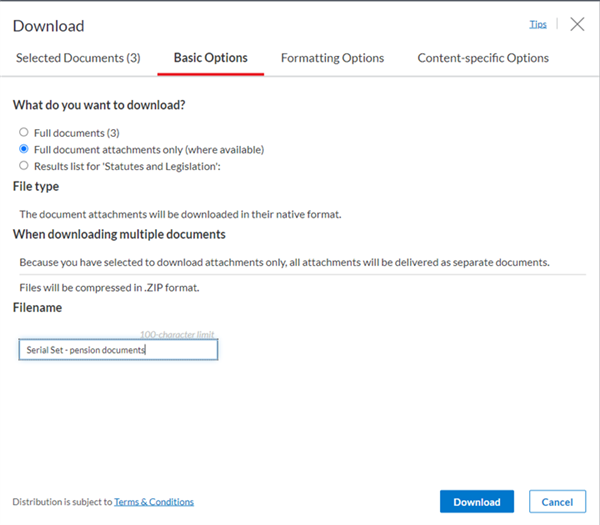The width and height of the screenshot is (600, 525).
Task: Place cursor after 'pension documents' in the filename
Action: tap(146, 350)
